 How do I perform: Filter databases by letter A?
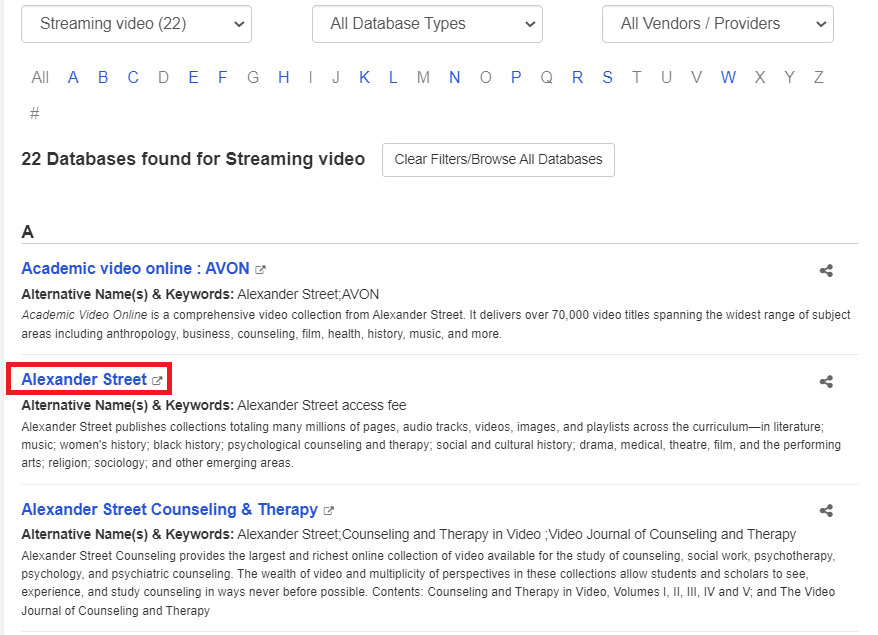click(x=73, y=77)
